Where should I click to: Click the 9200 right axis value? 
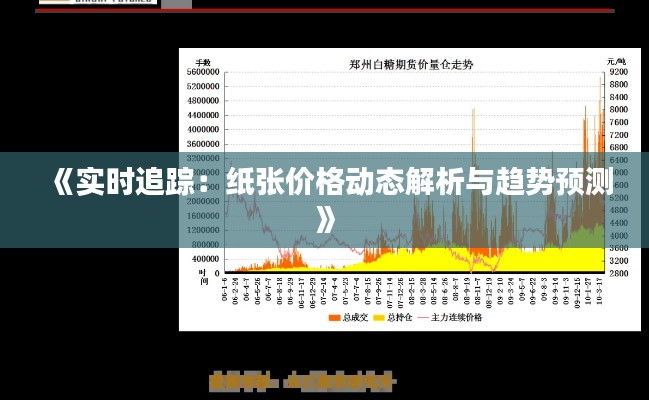617,72
